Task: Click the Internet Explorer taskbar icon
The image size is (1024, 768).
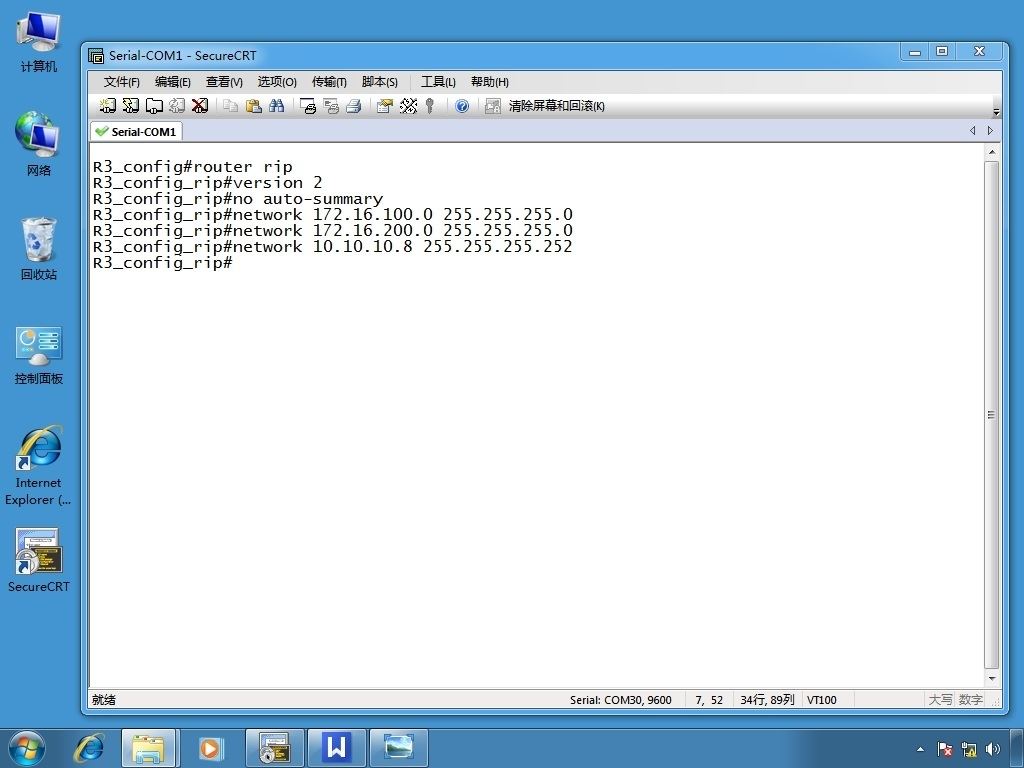Action: click(89, 748)
